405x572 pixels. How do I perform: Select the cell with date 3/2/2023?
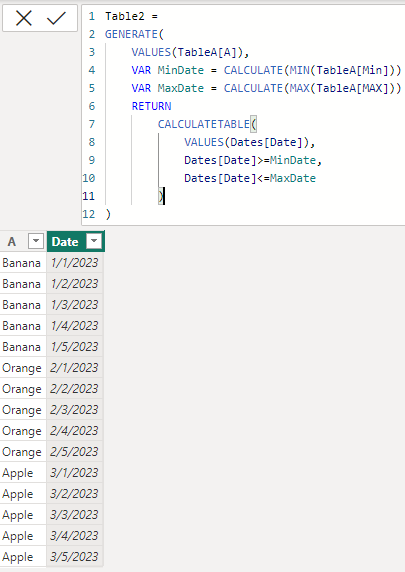tap(75, 494)
